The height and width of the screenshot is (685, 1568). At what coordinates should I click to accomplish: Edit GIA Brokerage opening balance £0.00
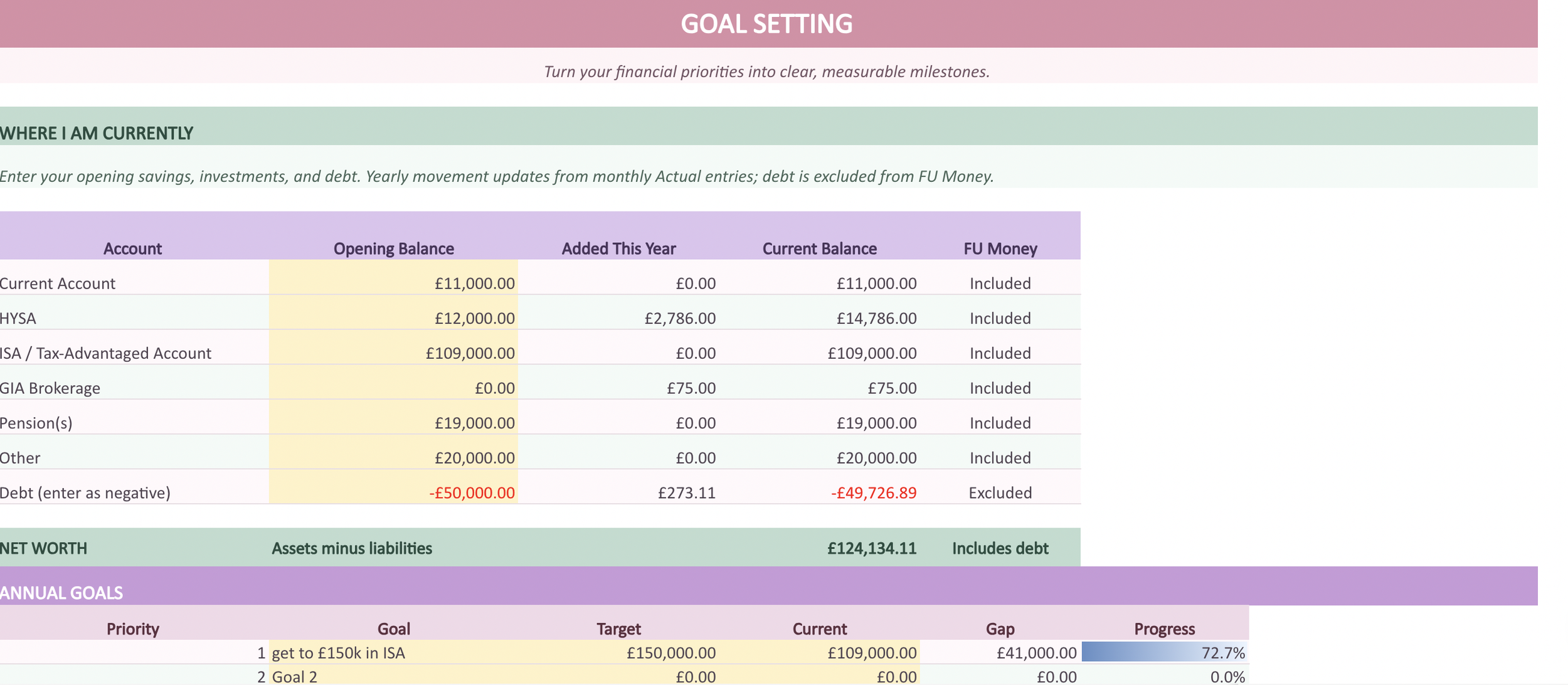(394, 382)
